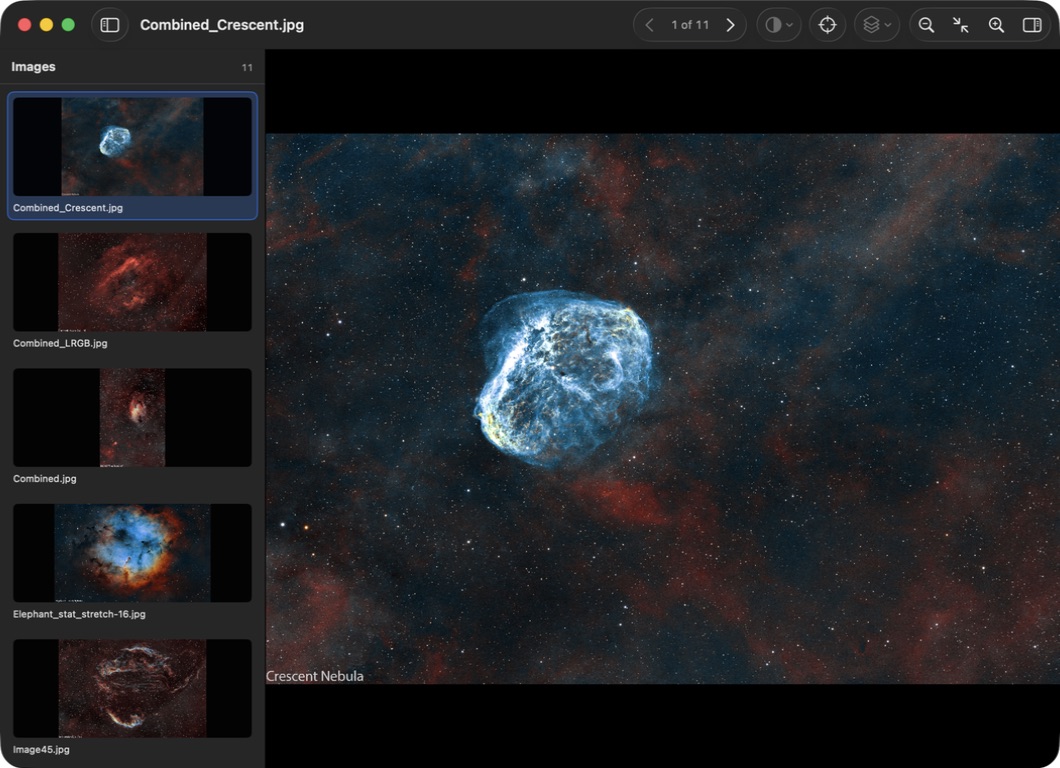The image size is (1060, 768).
Task: Click the main Crescent Nebula image
Action: click(x=662, y=408)
